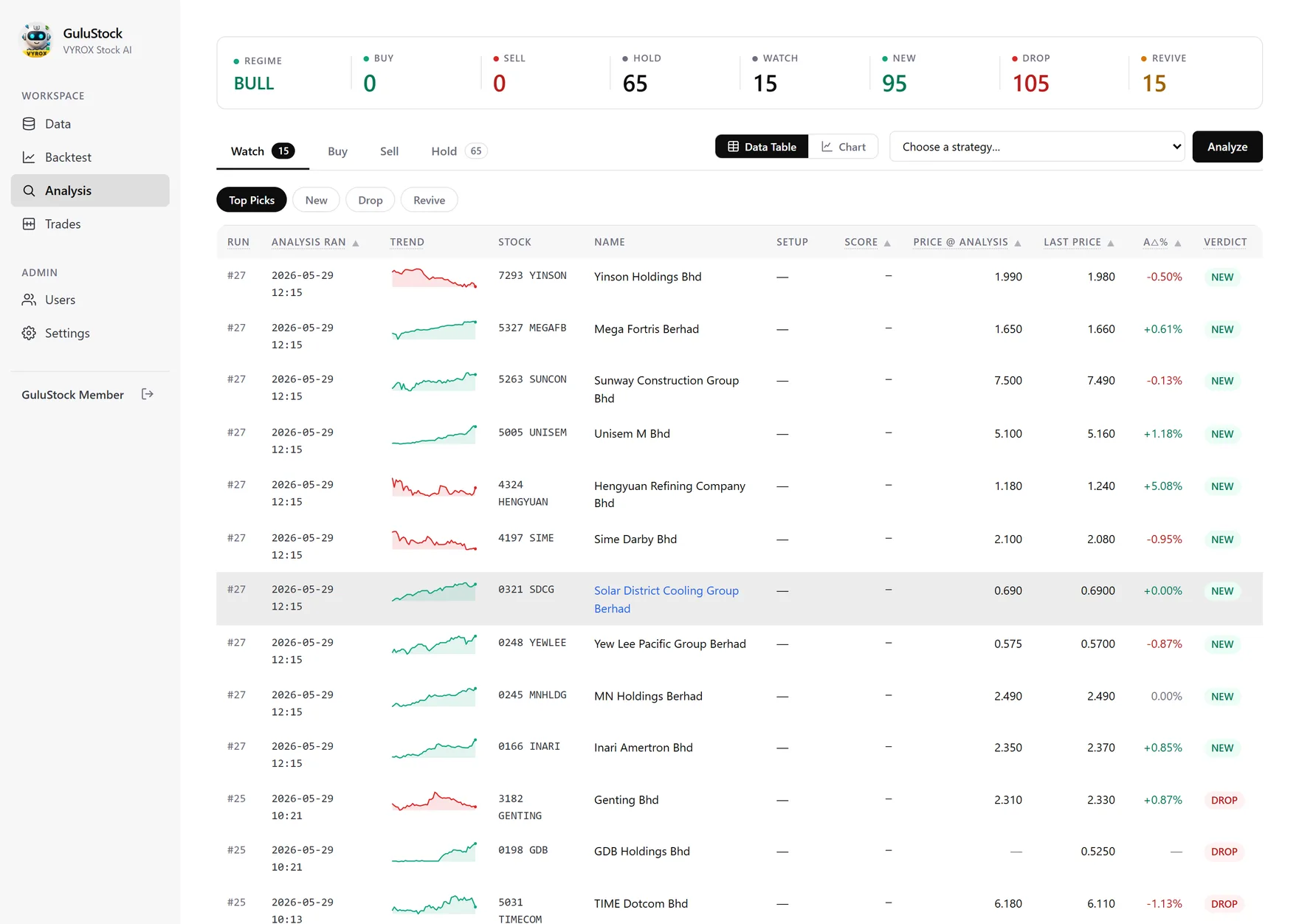The height and width of the screenshot is (924, 1299).
Task: Click the BULL regime indicator
Action: click(x=254, y=83)
